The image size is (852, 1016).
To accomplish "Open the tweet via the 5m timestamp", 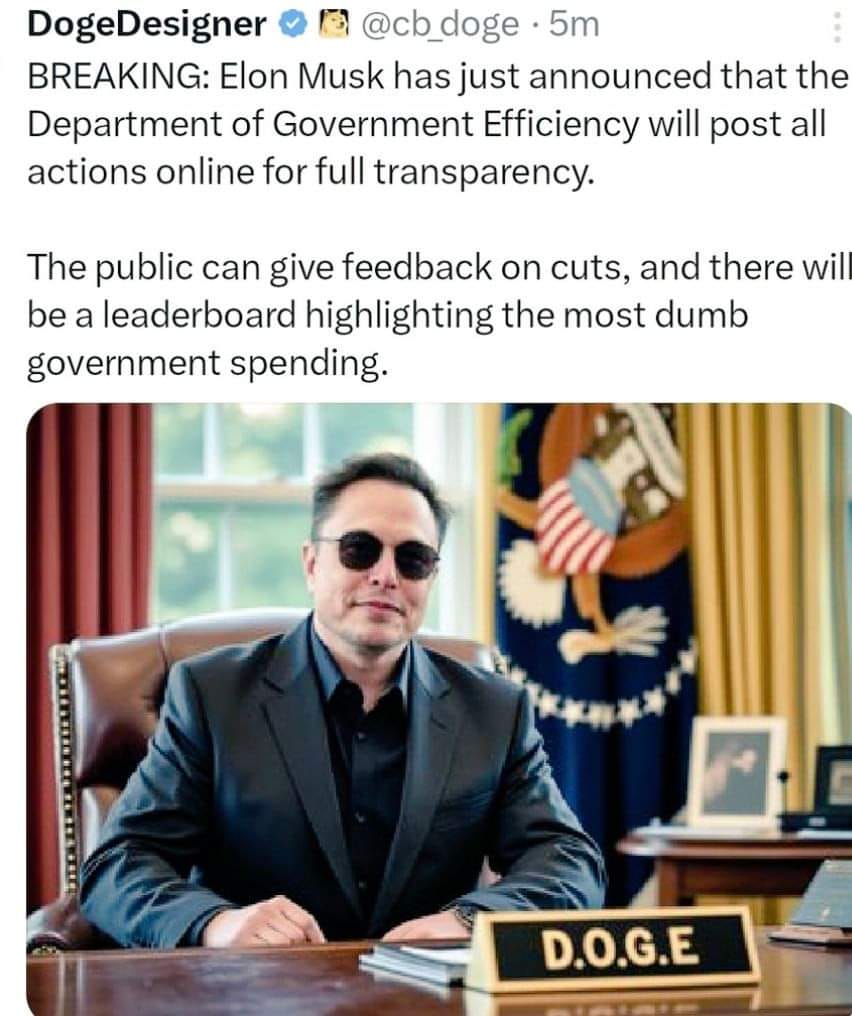I will click(574, 25).
